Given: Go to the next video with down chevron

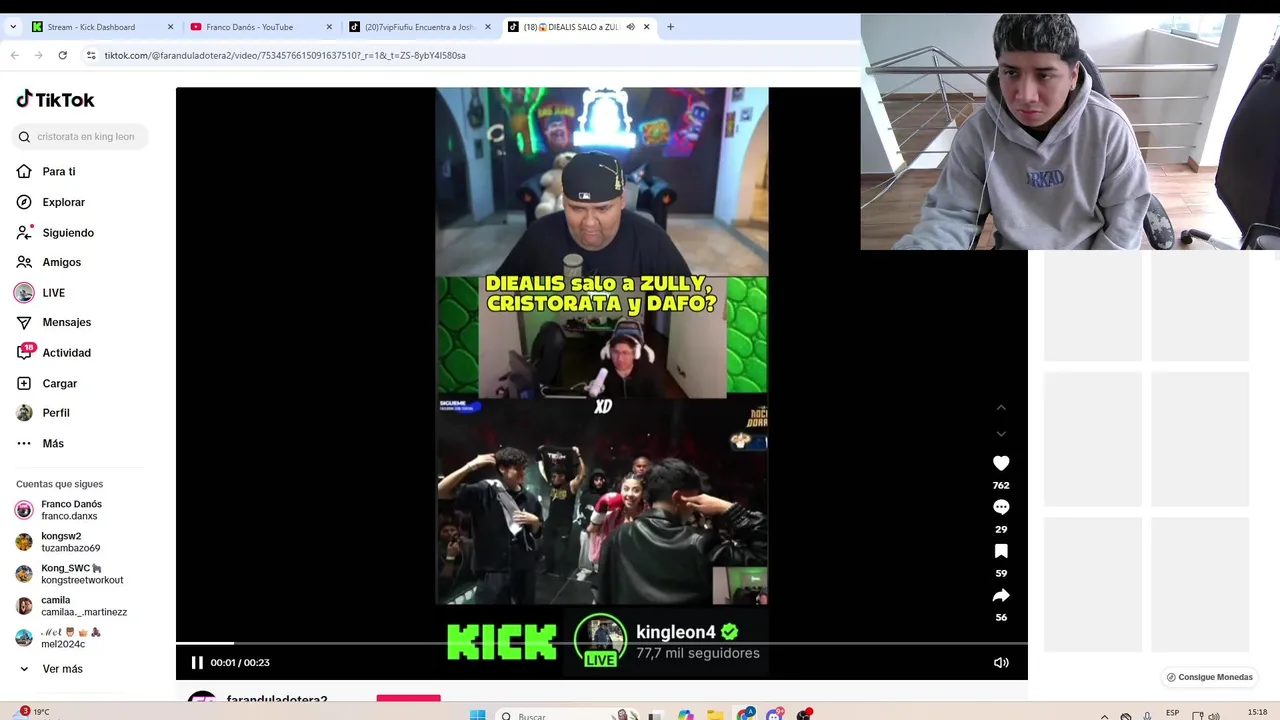Looking at the screenshot, I should click(x=1001, y=434).
